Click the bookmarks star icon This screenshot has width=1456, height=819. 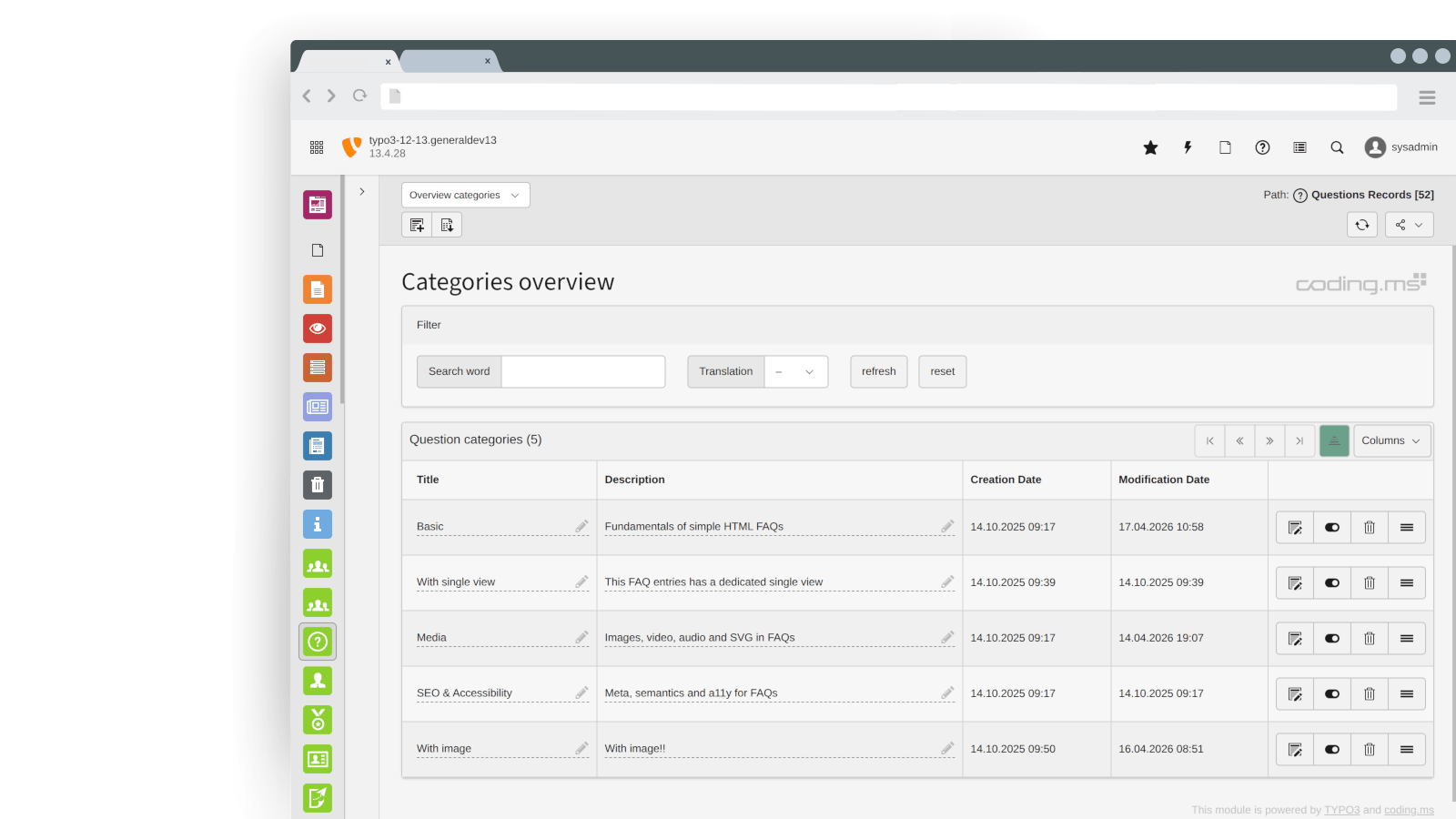(x=1150, y=147)
